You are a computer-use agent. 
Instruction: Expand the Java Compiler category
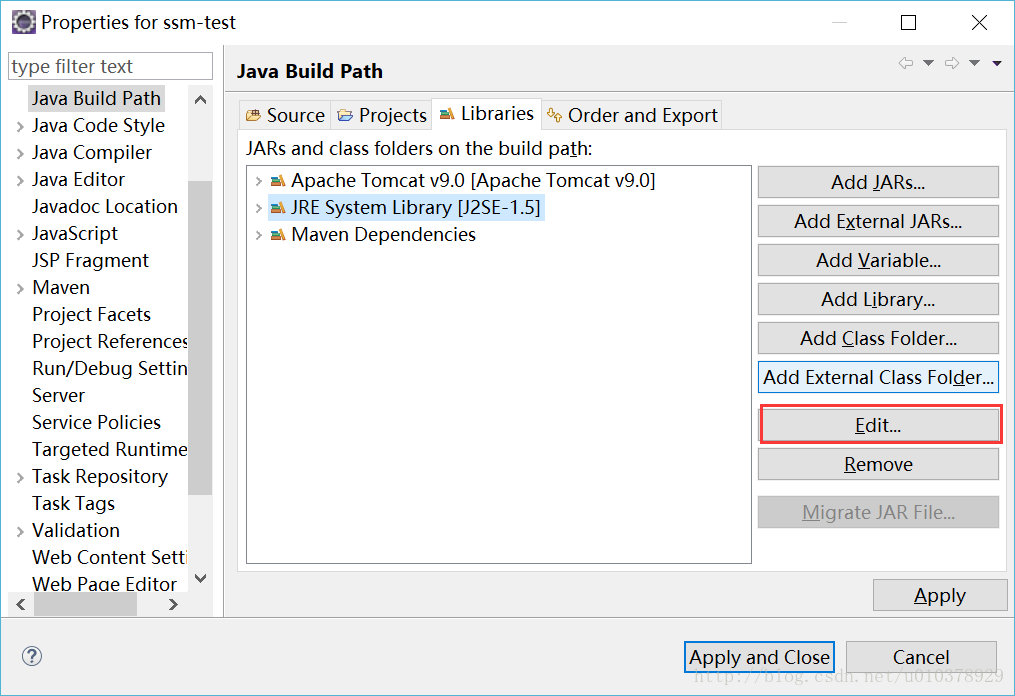[x=20, y=153]
